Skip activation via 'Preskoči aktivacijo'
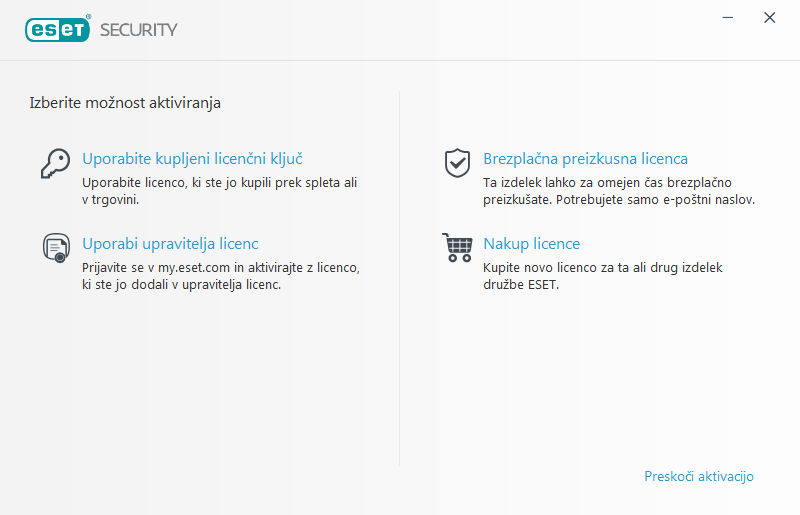 coord(698,477)
